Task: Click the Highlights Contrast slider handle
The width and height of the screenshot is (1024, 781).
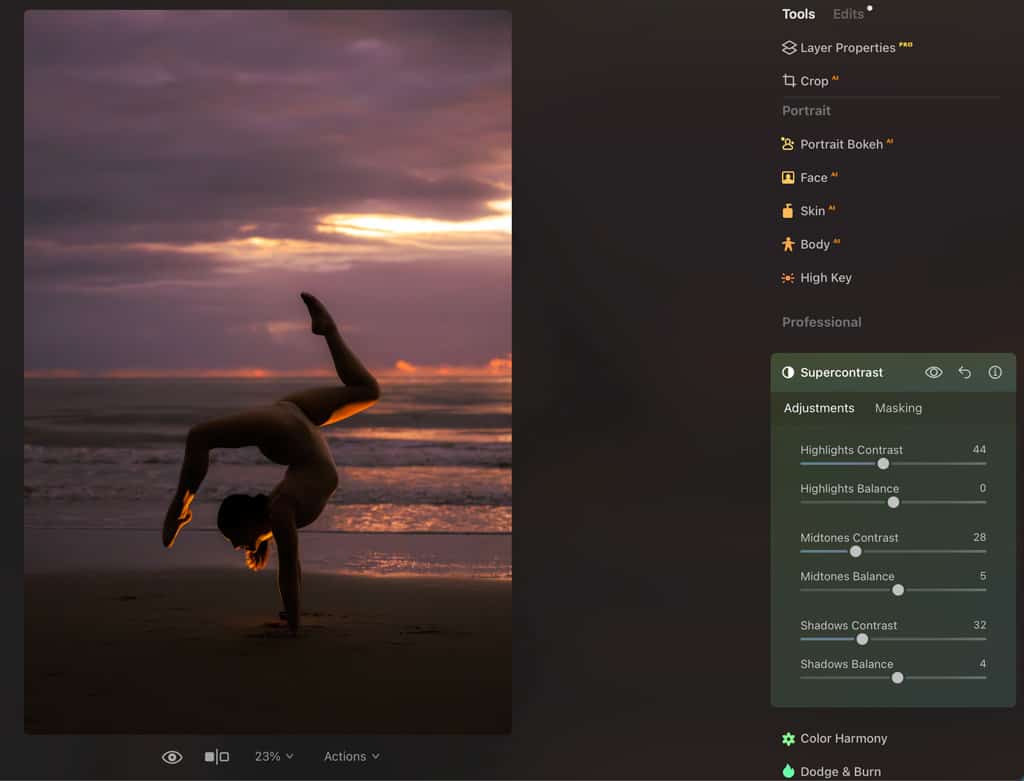Action: click(x=883, y=463)
